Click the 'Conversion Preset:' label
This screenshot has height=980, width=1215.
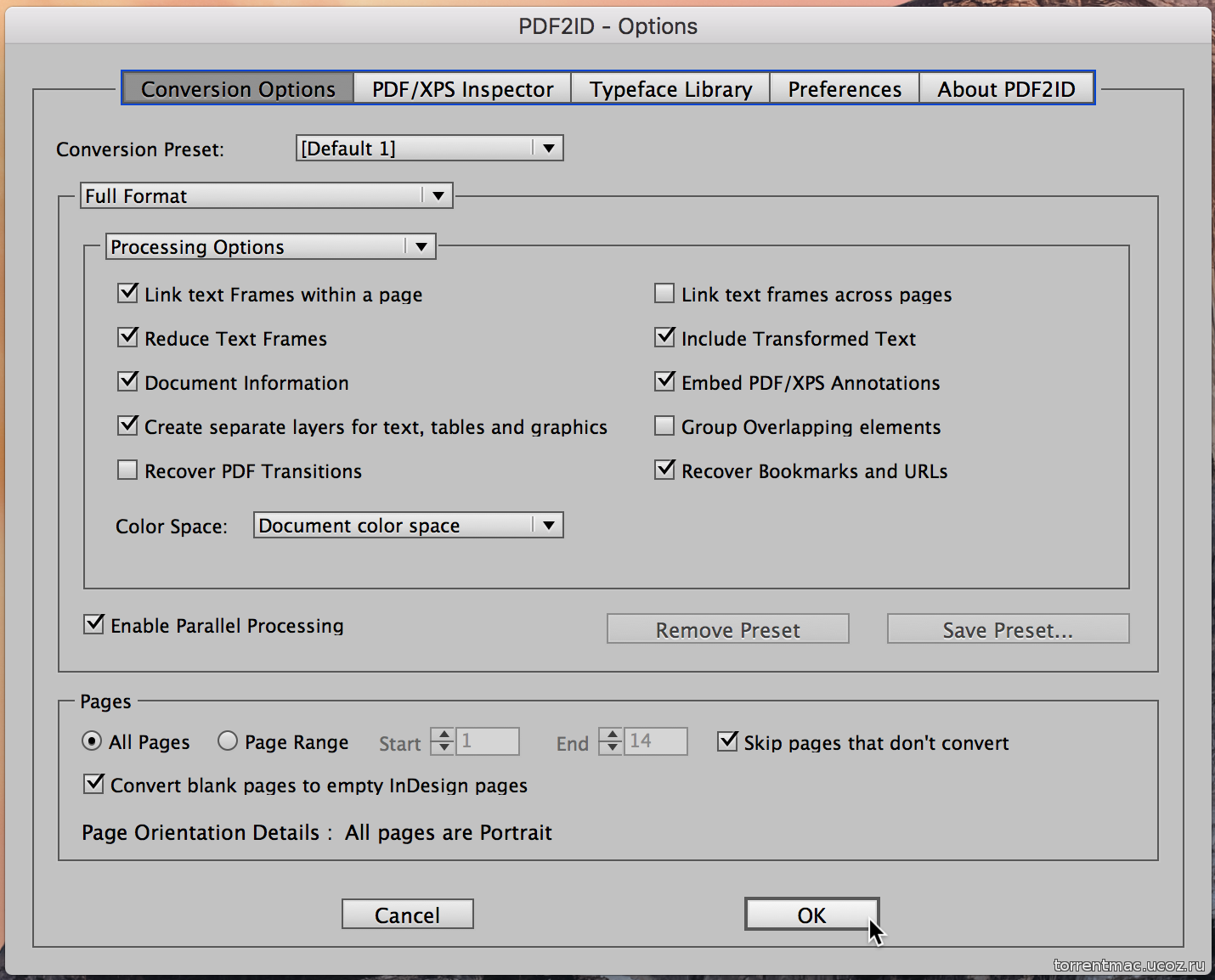point(140,149)
